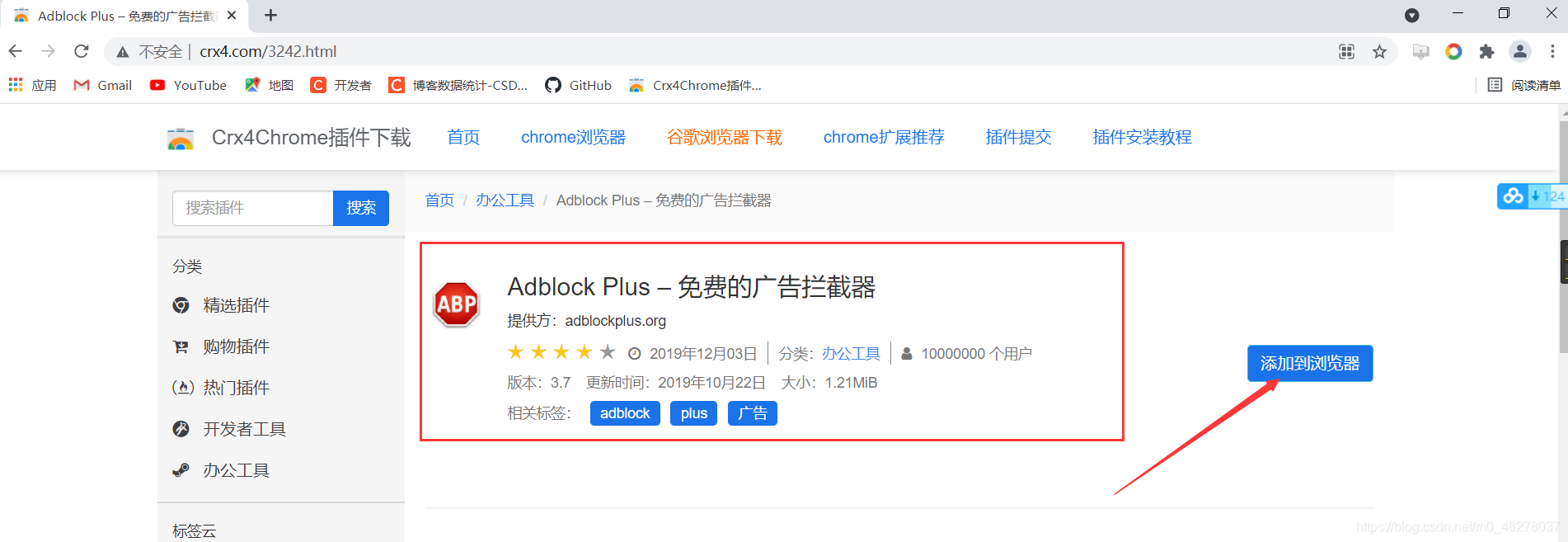Open the 博客数据统计-CSD... bookmark
1568x542 pixels.
pyautogui.click(x=458, y=85)
